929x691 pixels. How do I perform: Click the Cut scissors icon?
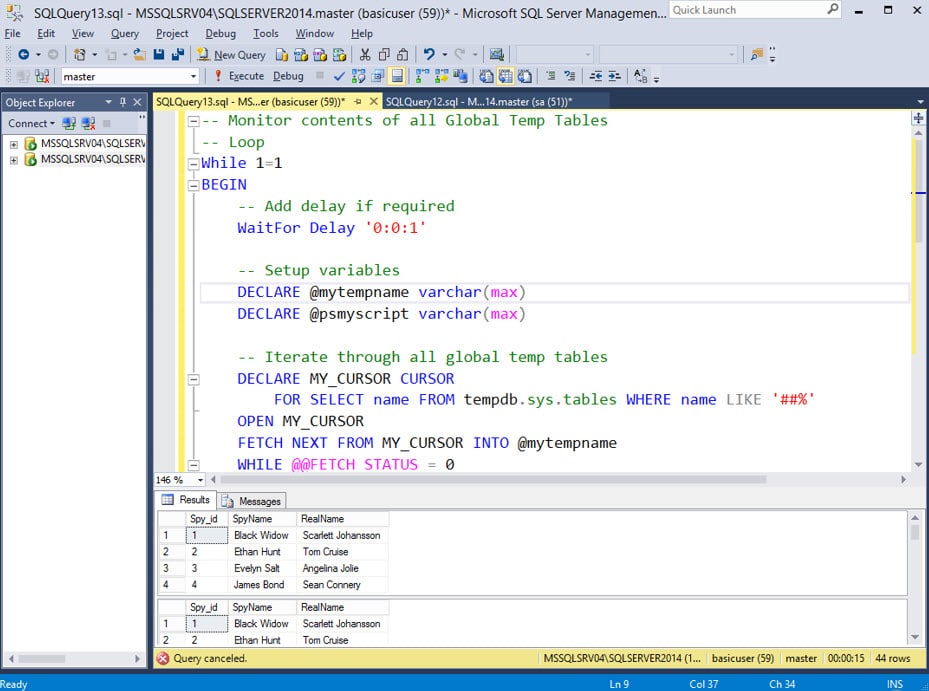(x=365, y=55)
